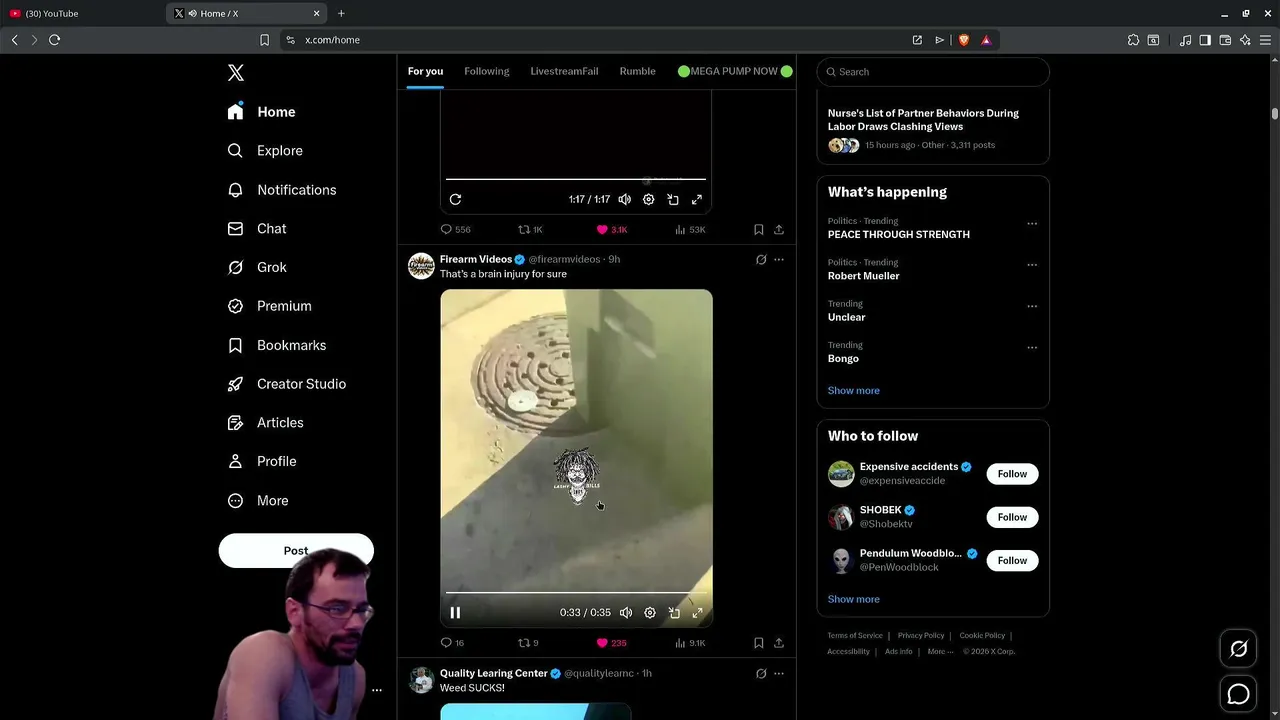View analytics of the post with 53K views
This screenshot has height=720, width=1280.
690,229
